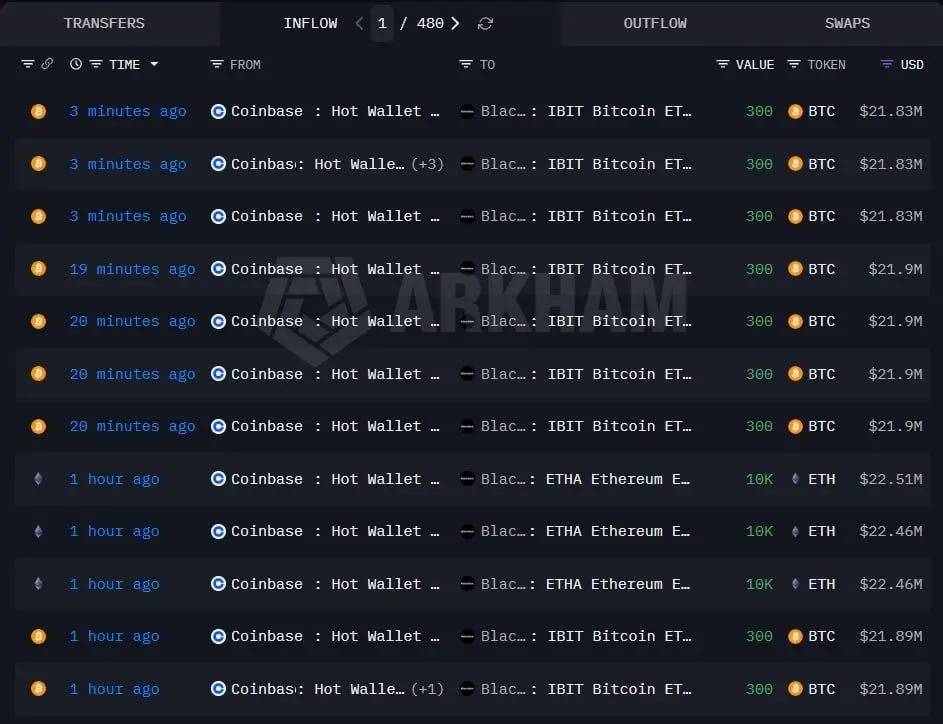Open the leftmost column filter icon
Screen dimensions: 943x724
[27, 64]
